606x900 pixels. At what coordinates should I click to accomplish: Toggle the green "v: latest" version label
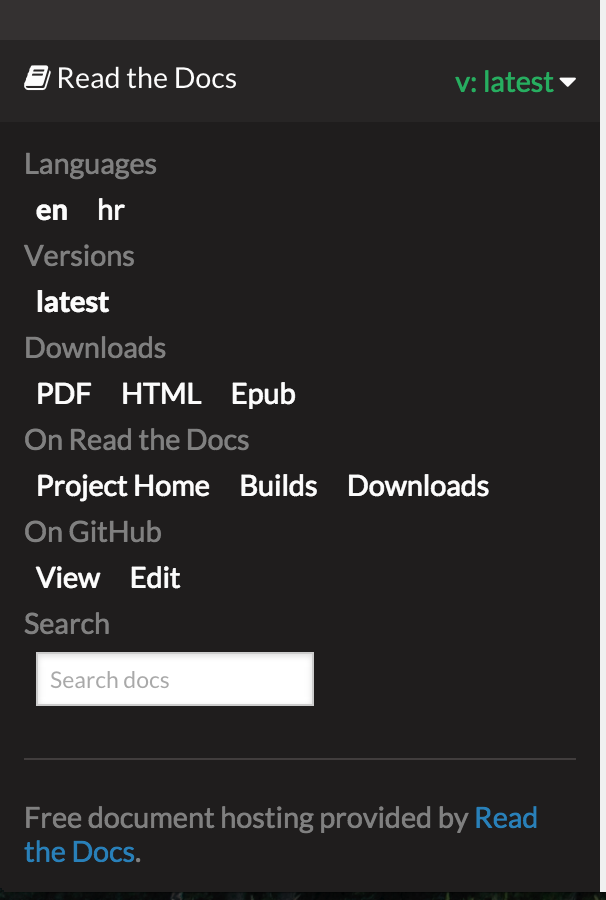(x=504, y=82)
